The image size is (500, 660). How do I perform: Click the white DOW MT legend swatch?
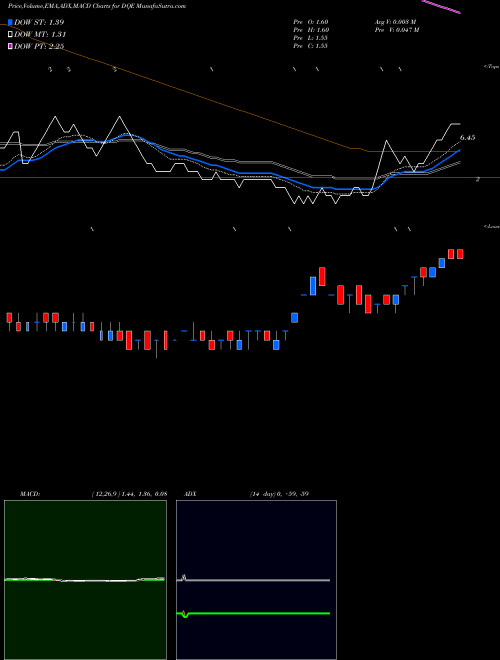(x=10, y=34)
